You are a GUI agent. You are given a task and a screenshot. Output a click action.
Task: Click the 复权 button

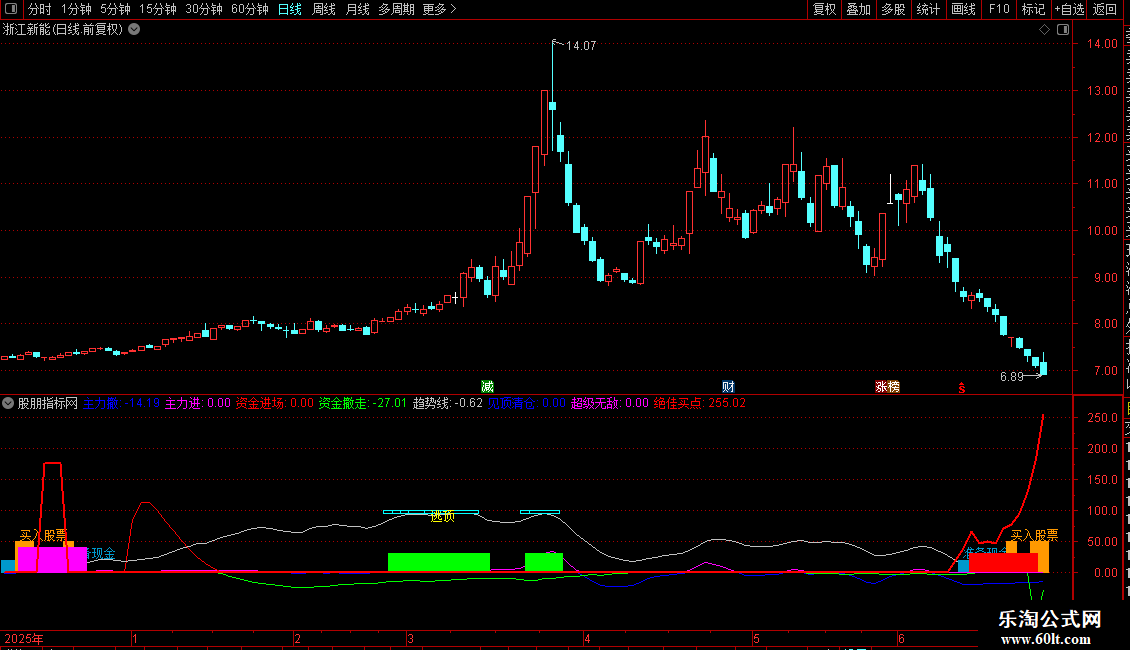point(824,9)
